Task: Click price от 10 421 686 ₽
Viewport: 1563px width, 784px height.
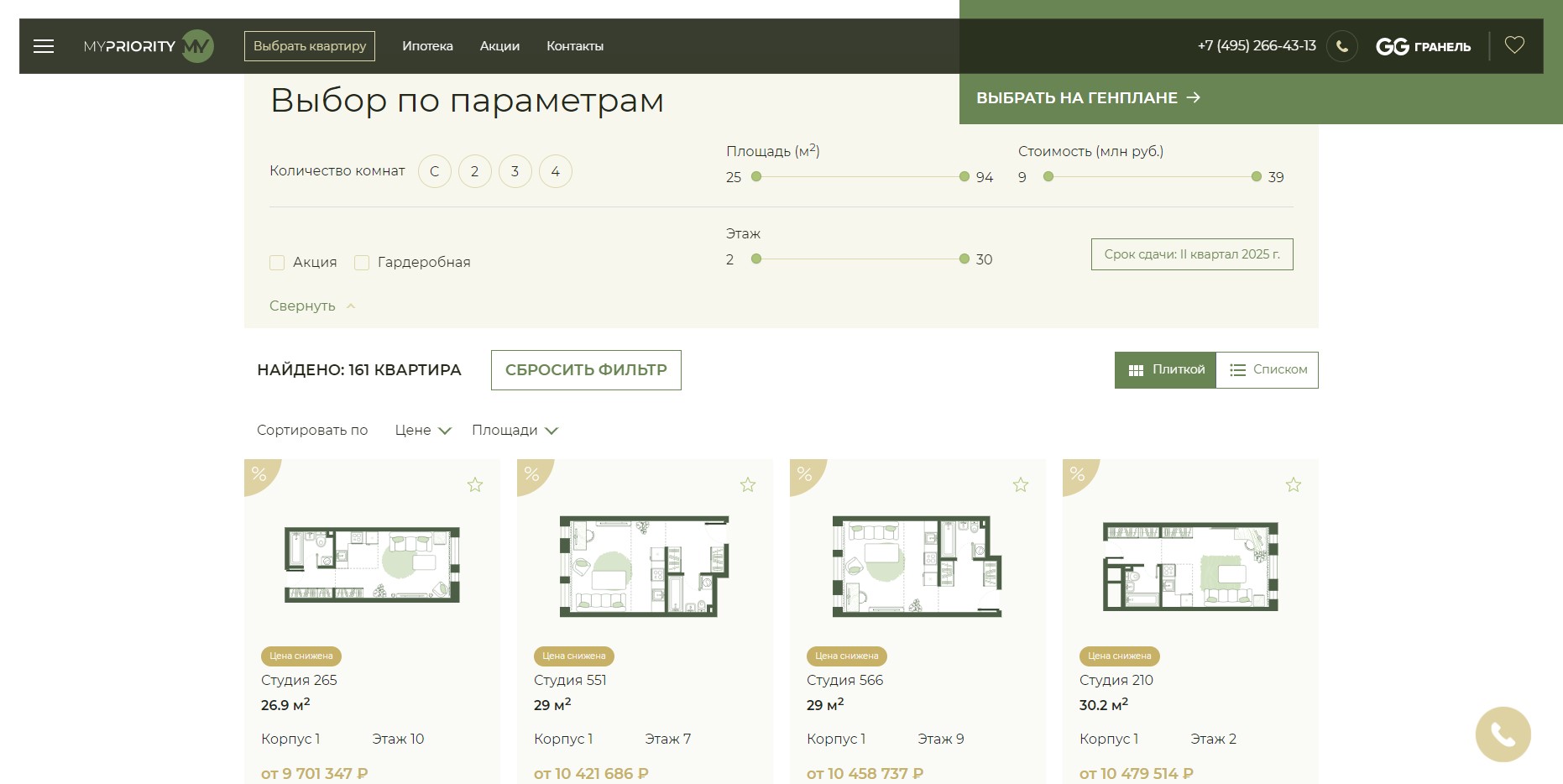Action: coord(591,773)
